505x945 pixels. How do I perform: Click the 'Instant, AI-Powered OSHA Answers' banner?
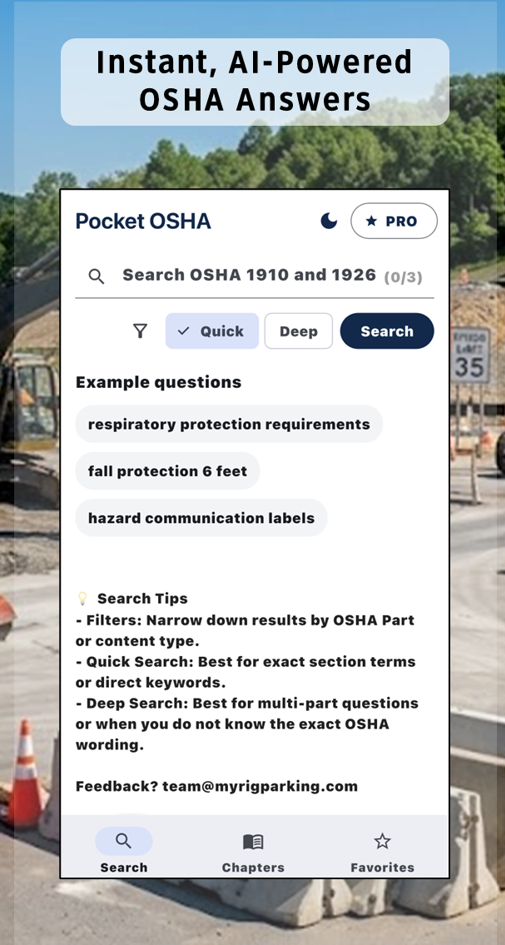pos(255,82)
